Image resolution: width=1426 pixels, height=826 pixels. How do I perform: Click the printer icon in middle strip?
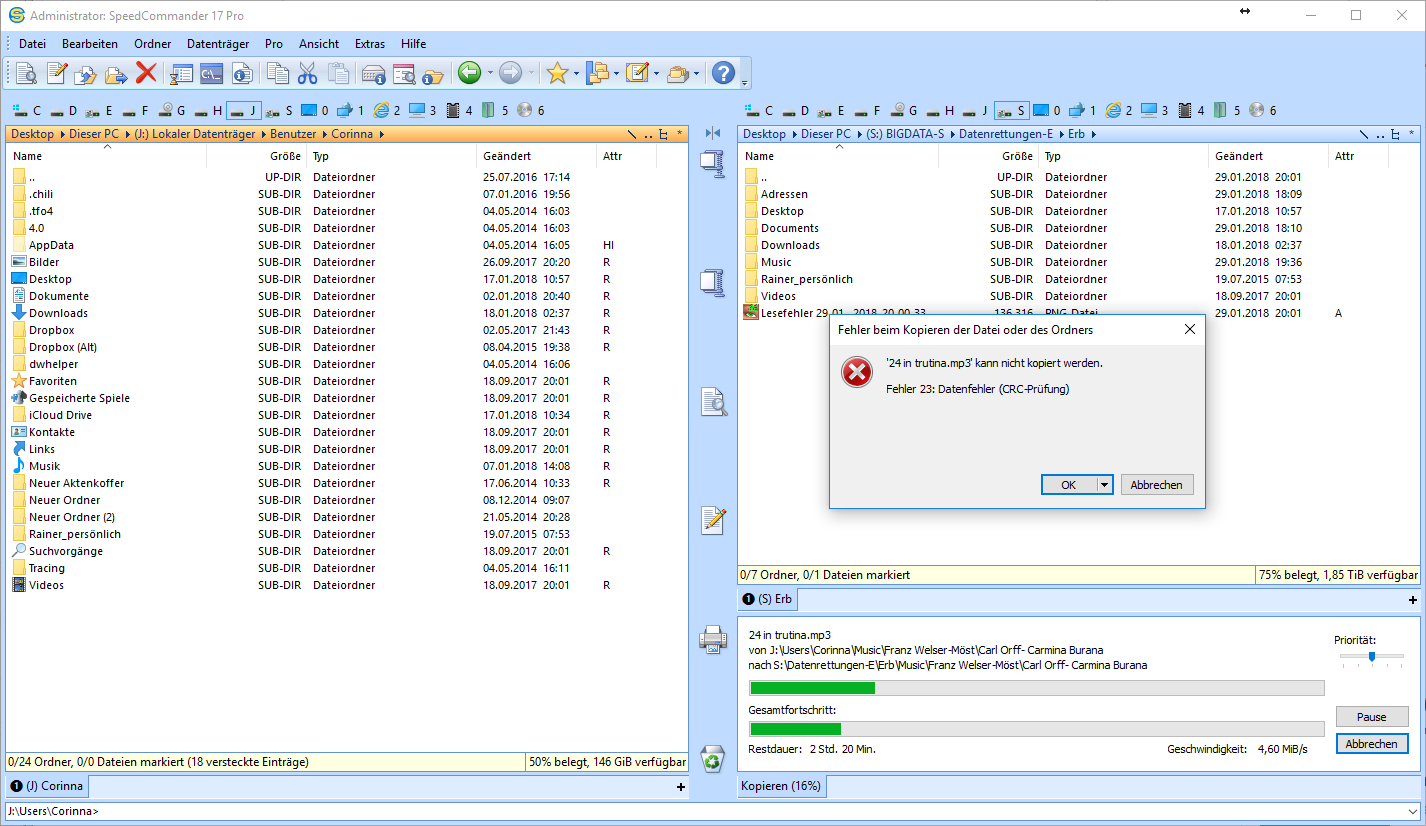pyautogui.click(x=712, y=638)
